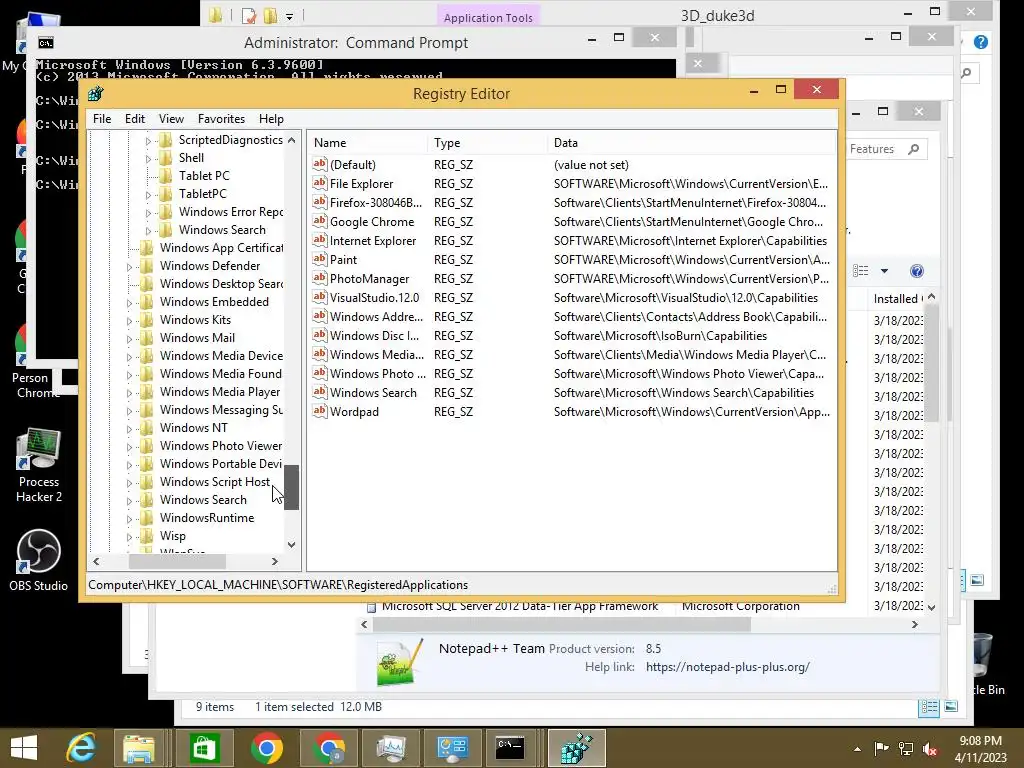The width and height of the screenshot is (1024, 768).
Task: Expand the Windows NT tree node
Action: 129,429
